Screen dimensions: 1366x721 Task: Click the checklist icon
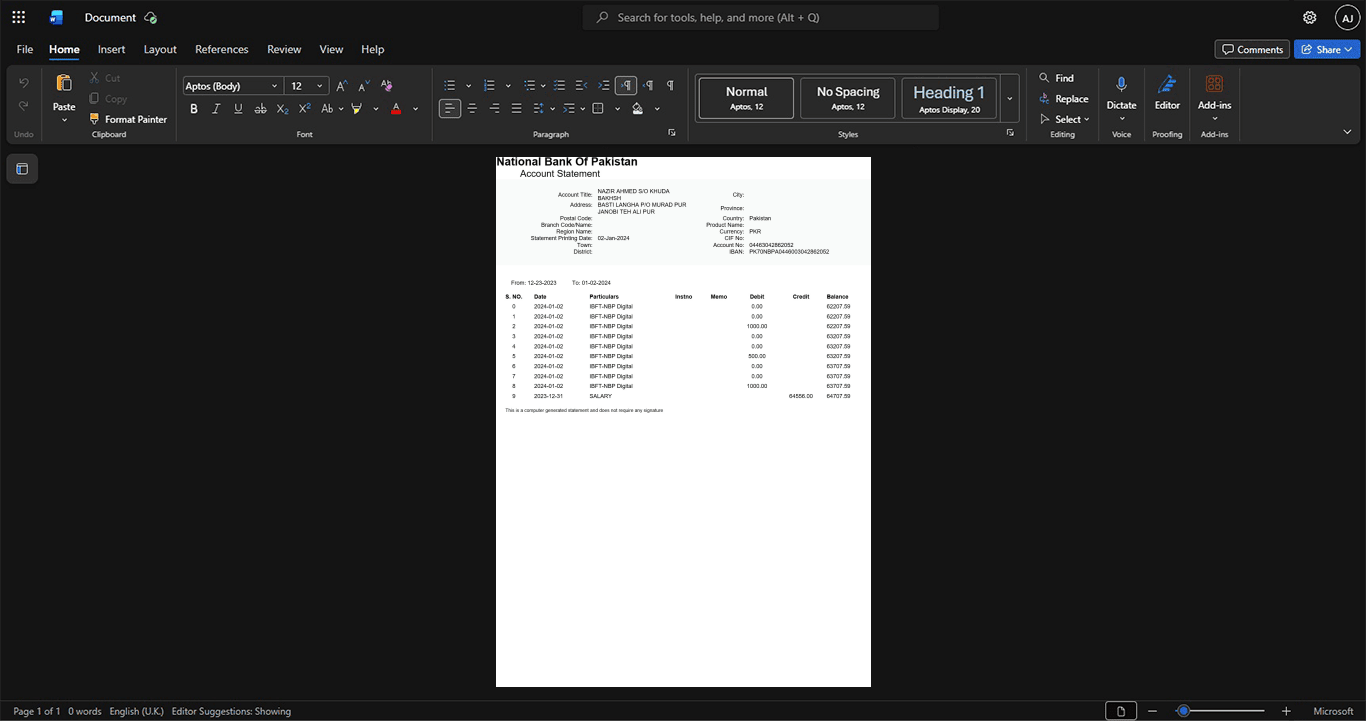559,86
